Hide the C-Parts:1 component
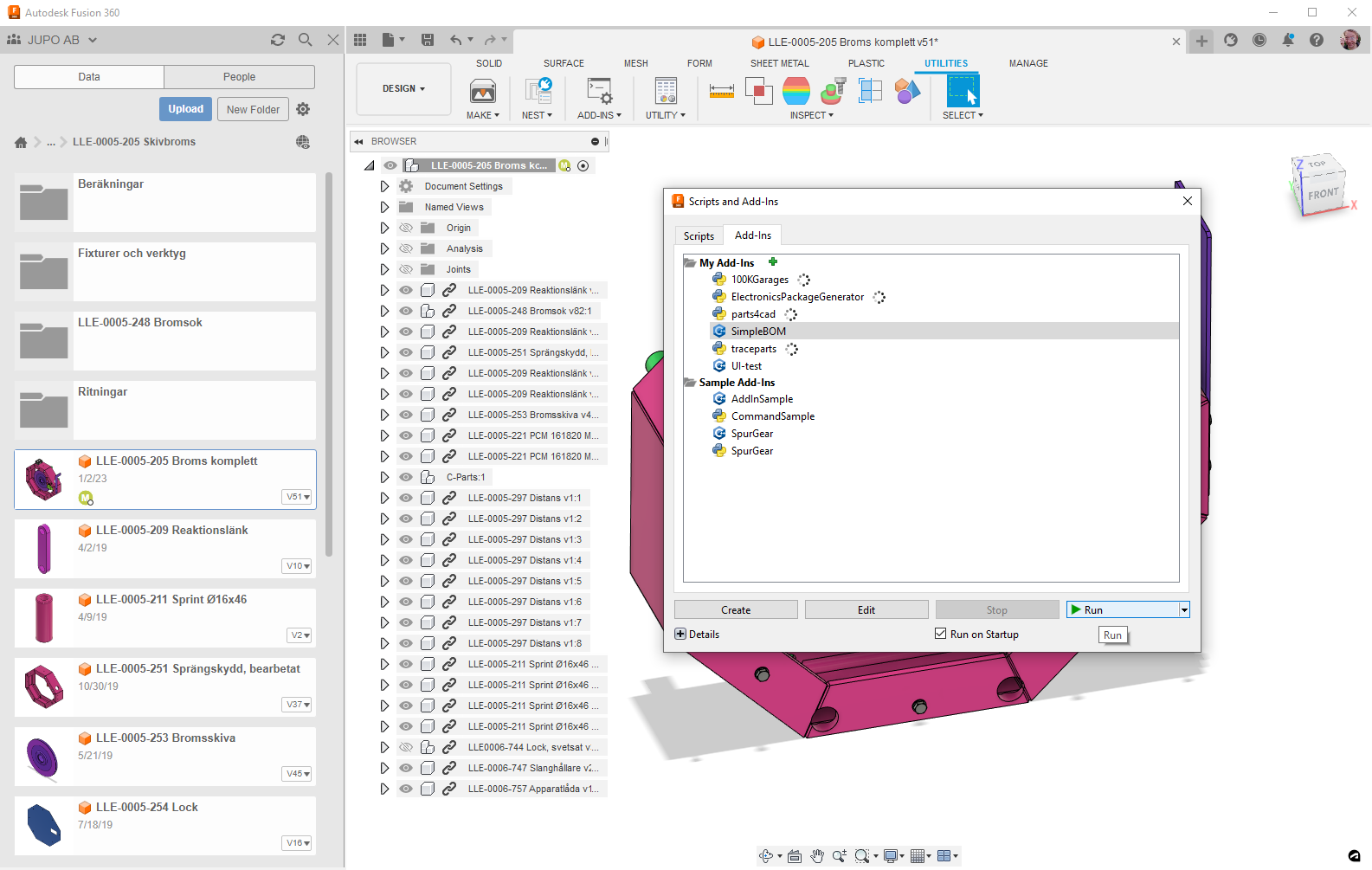The width and height of the screenshot is (1372, 870). 406,477
